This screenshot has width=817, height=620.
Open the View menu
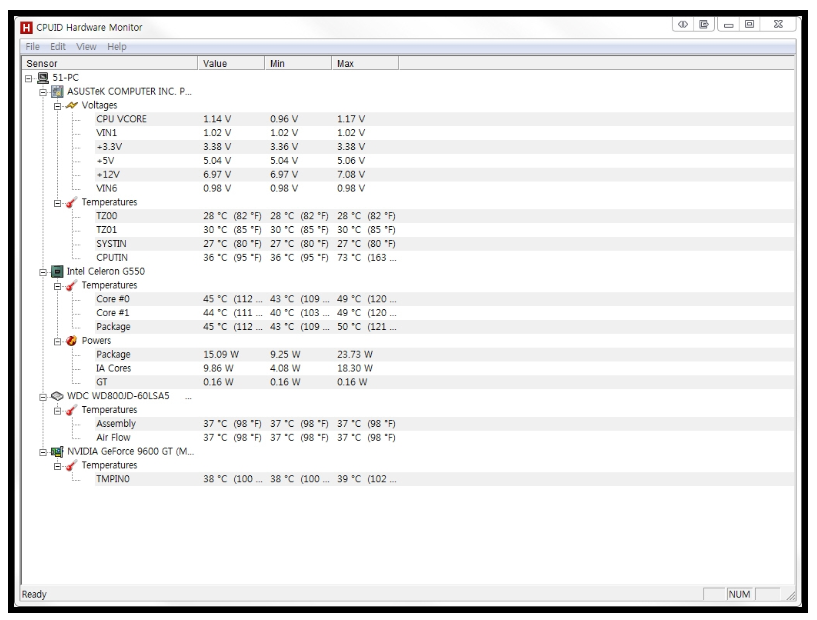coord(86,47)
